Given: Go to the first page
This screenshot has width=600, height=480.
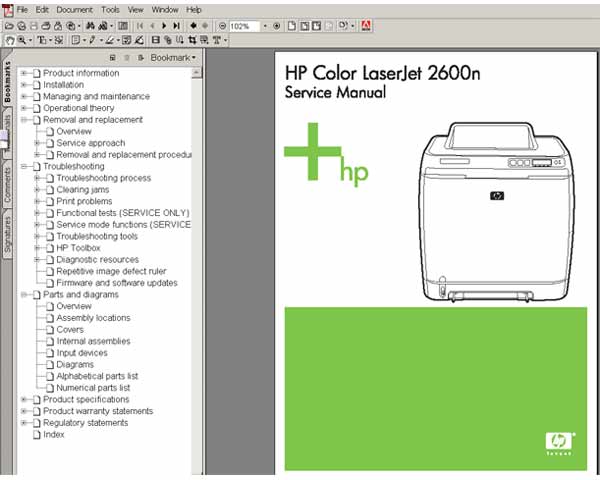Looking at the screenshot, I should (x=140, y=26).
